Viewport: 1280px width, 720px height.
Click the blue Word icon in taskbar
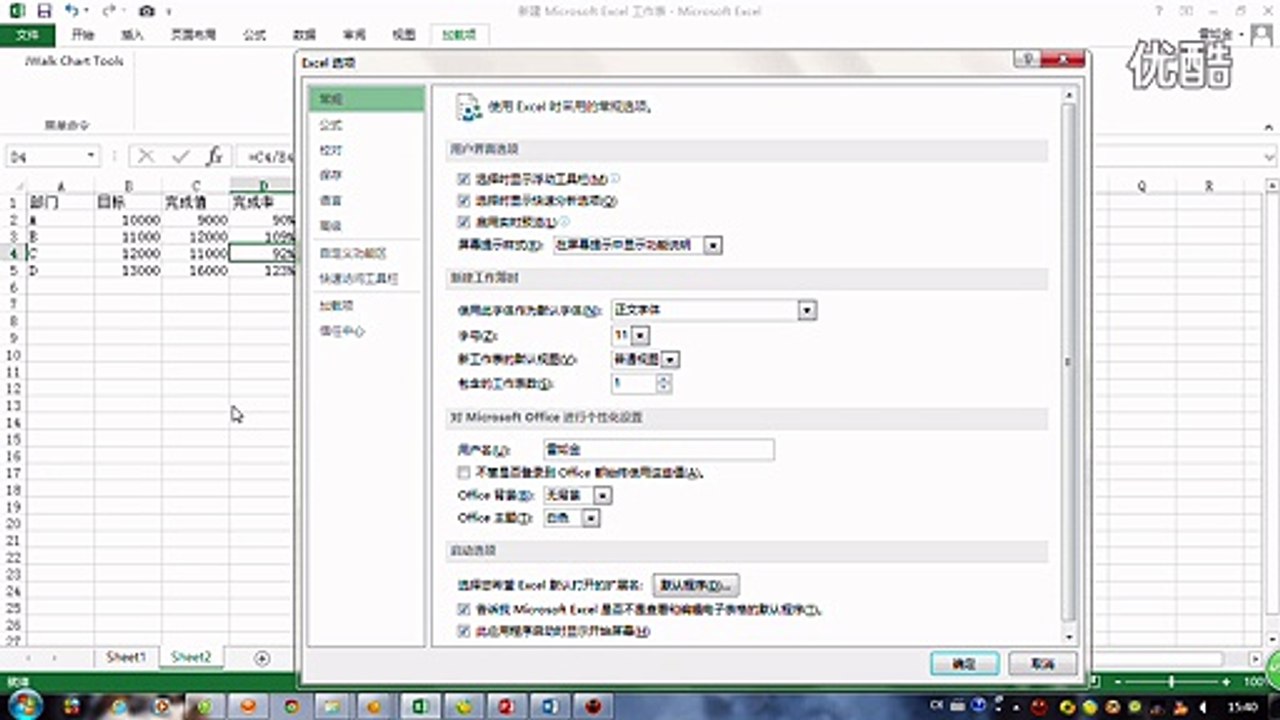(x=550, y=706)
